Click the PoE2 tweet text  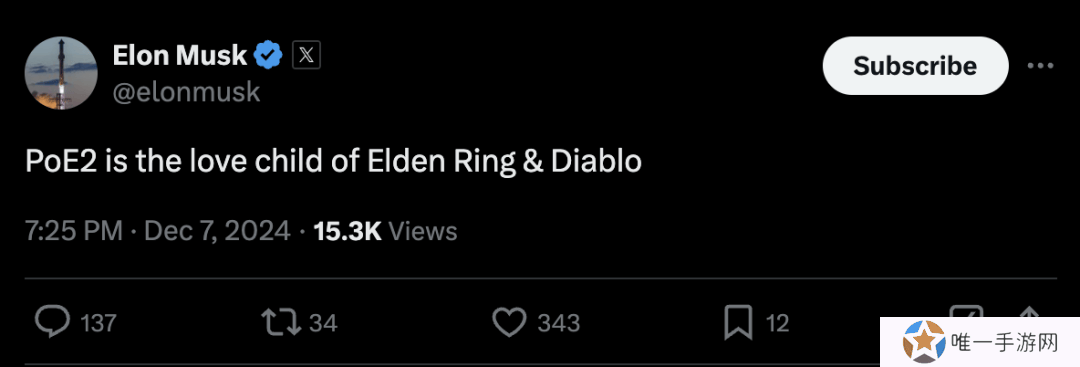(x=333, y=161)
